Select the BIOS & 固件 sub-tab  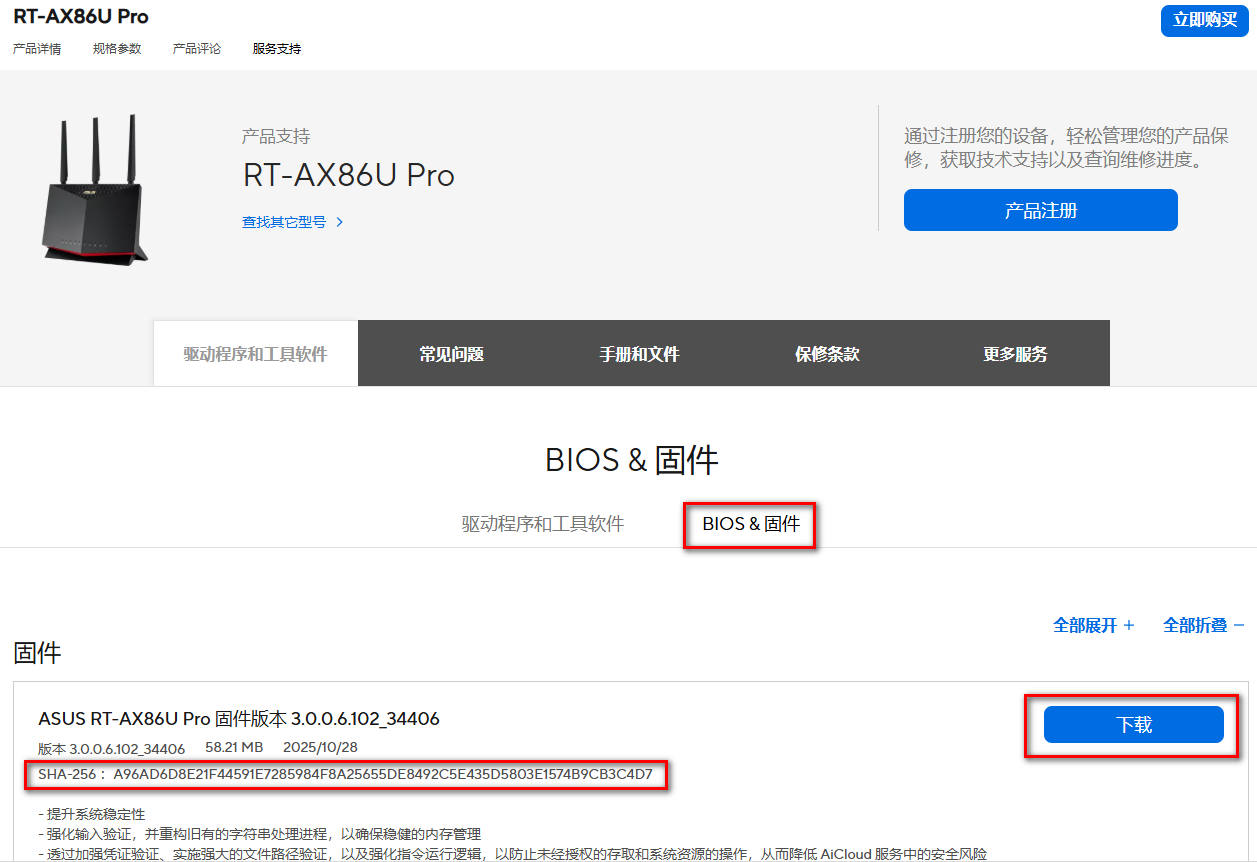[751, 524]
